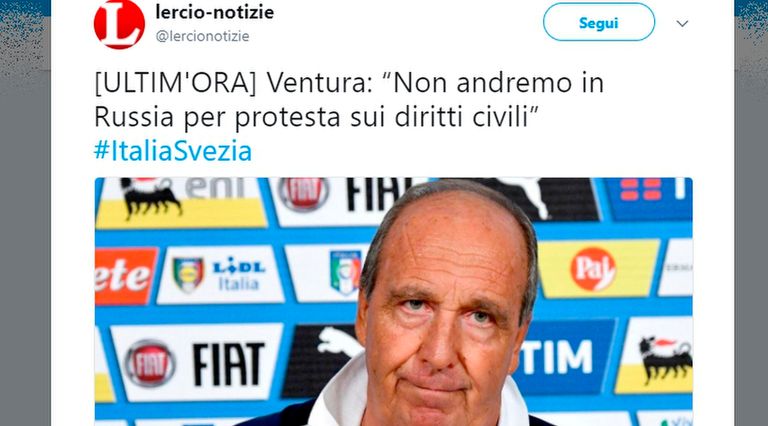Click the Eni dog logo at lower-right
This screenshot has width=768, height=426.
(665, 359)
